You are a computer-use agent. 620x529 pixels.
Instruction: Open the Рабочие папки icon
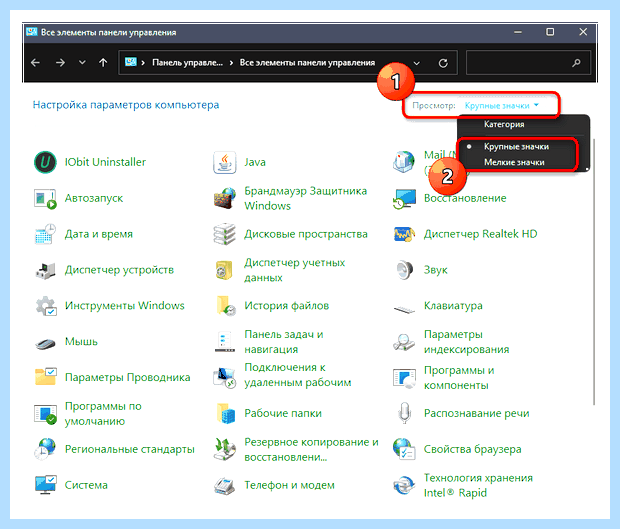(225, 414)
